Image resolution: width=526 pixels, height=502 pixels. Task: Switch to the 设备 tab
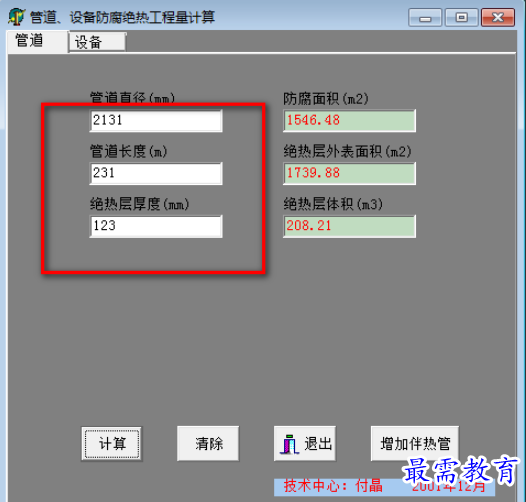point(97,42)
